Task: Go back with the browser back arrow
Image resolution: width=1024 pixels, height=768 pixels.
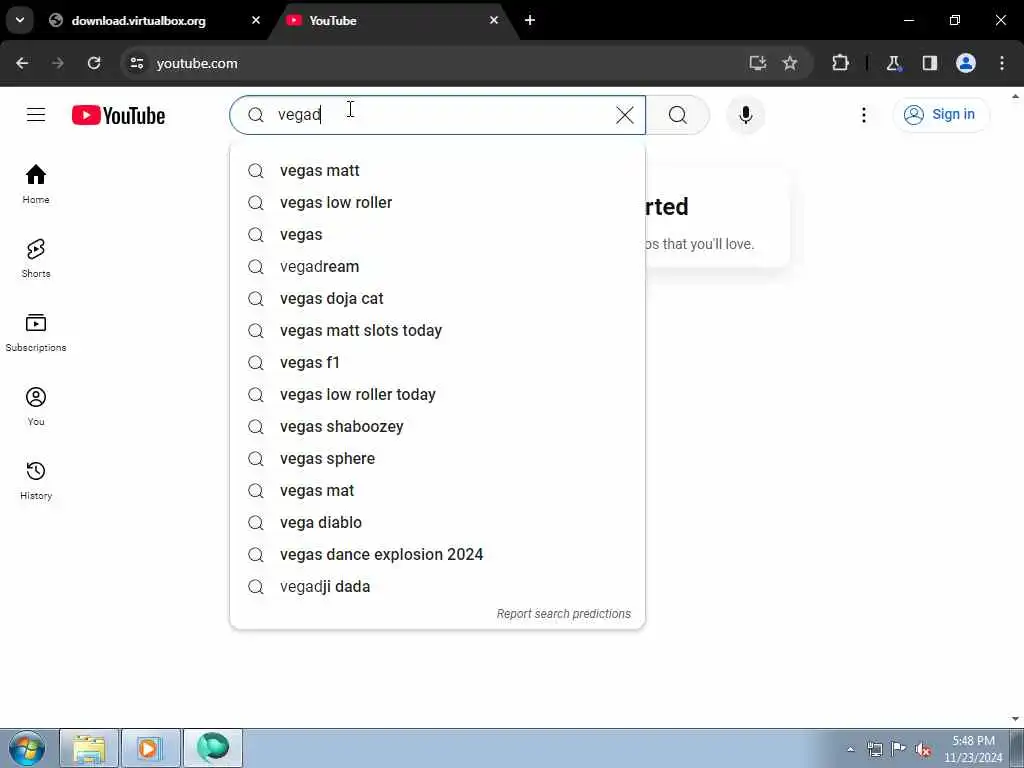Action: tap(22, 63)
